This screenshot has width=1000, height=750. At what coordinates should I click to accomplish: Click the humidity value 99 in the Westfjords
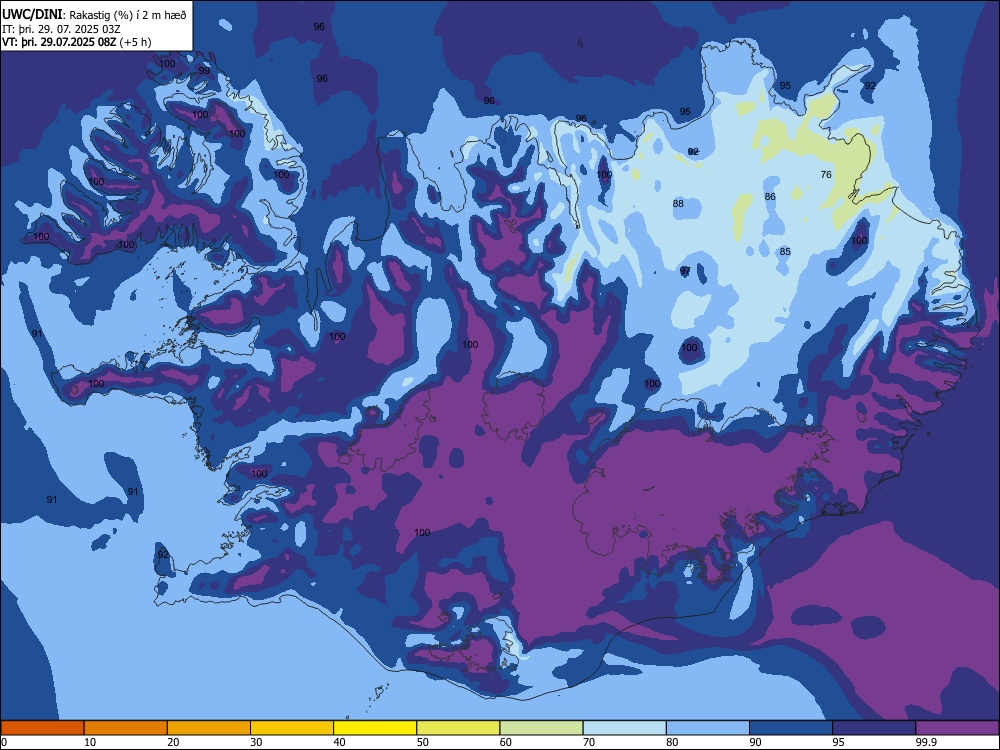tap(204, 70)
